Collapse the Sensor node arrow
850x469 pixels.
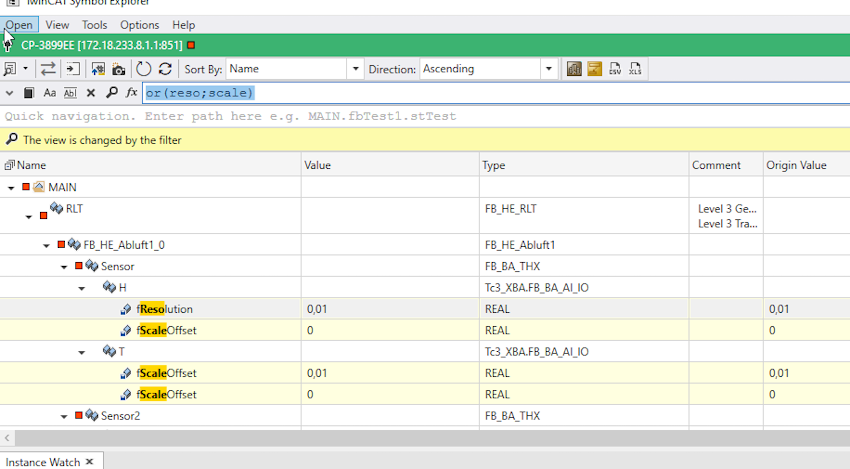(x=64, y=267)
